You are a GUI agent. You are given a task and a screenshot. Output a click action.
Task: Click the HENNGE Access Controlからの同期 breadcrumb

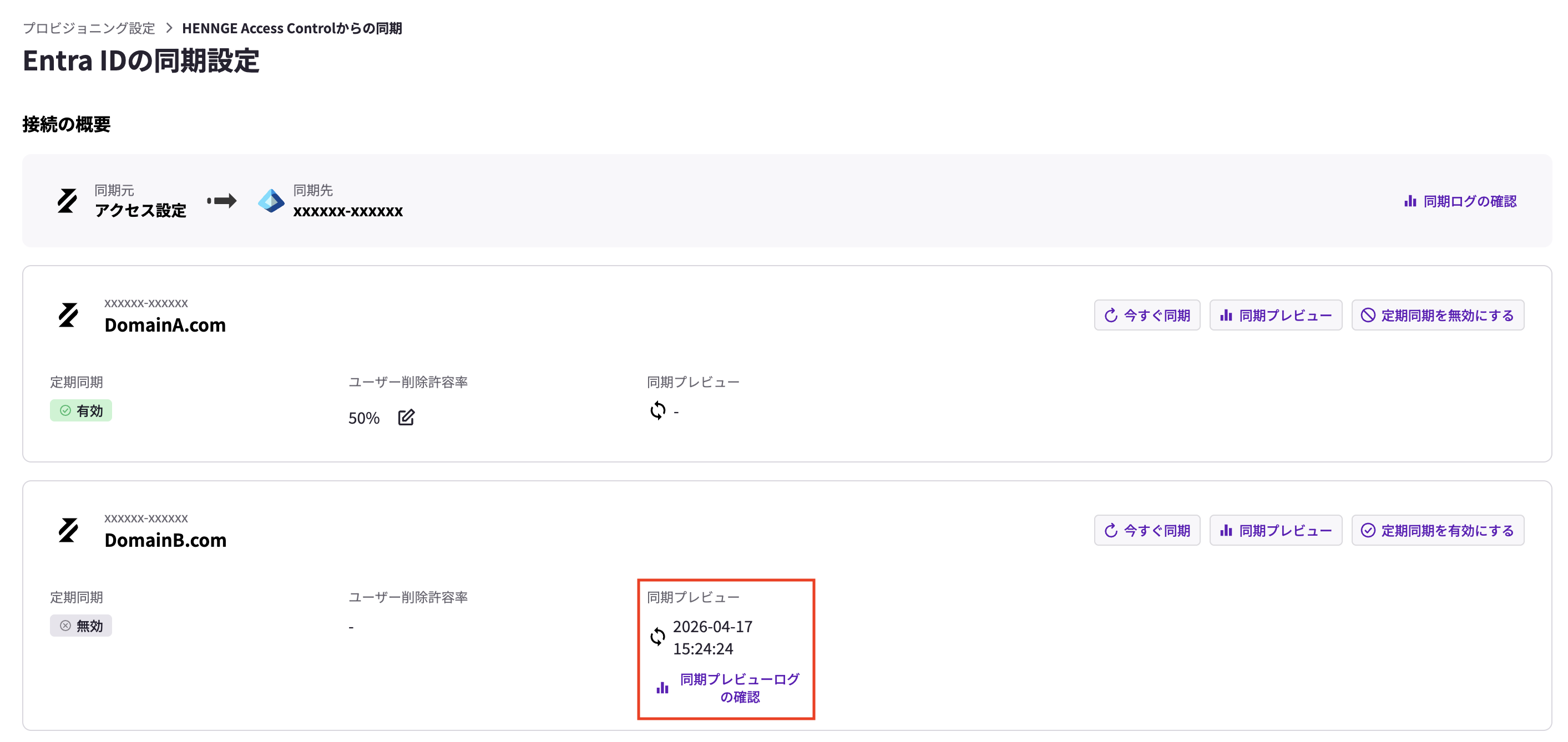(291, 28)
